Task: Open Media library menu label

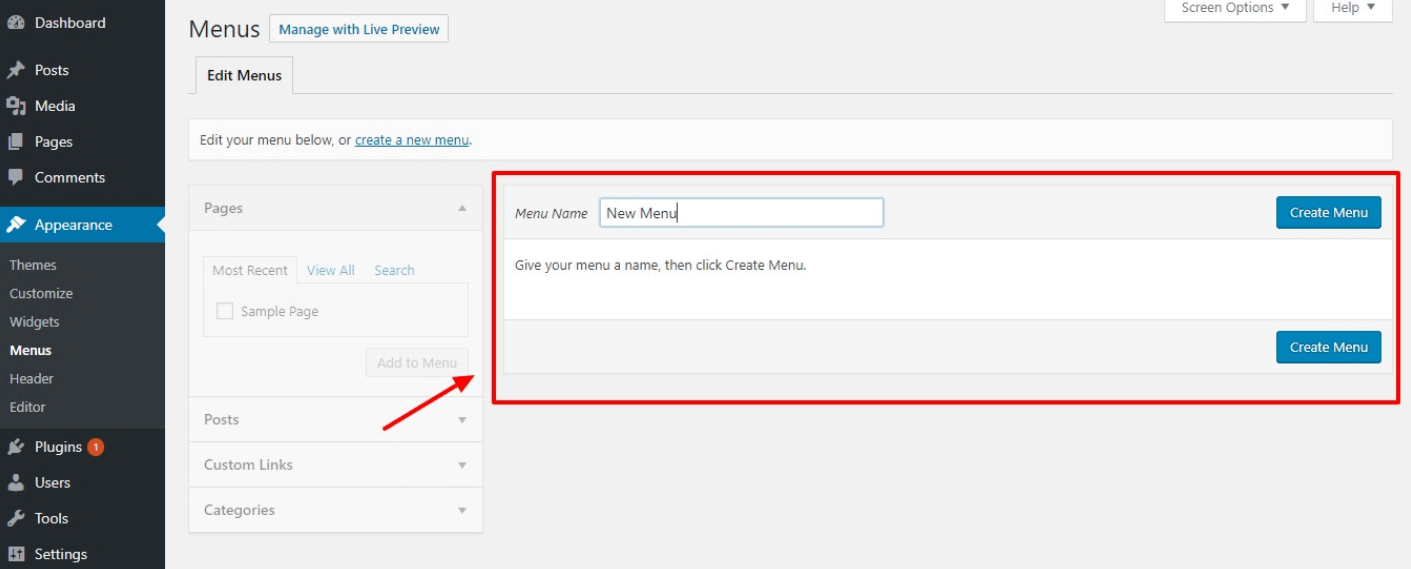Action: point(55,106)
